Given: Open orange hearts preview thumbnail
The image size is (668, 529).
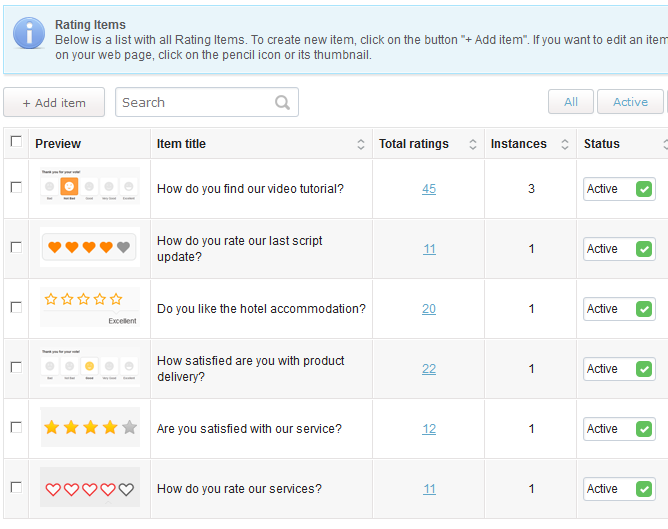Looking at the screenshot, I should [90, 247].
